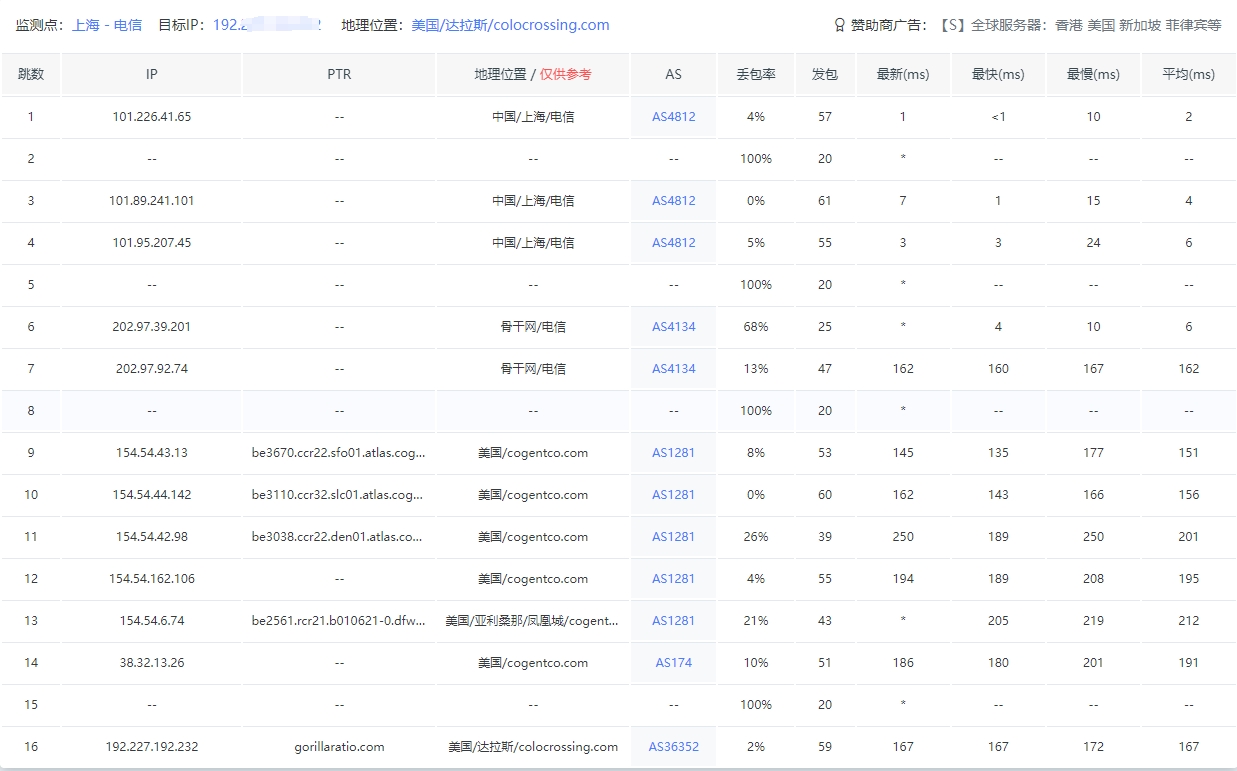Click IP address 38.32.13.26
This screenshot has width=1237, height=771.
point(152,663)
